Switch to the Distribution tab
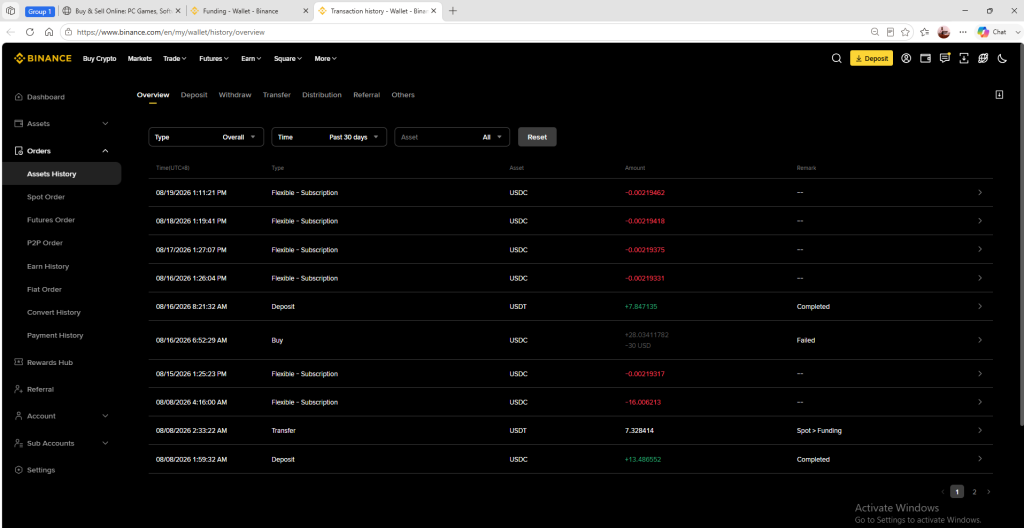Viewport: 1024px width, 528px height. pos(322,95)
